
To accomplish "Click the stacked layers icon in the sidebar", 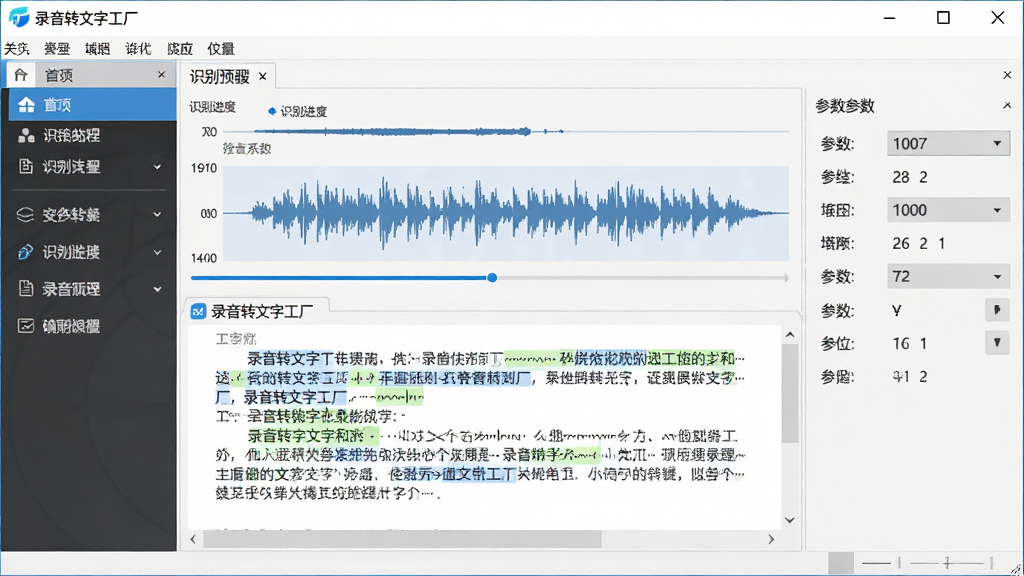I will [25, 214].
